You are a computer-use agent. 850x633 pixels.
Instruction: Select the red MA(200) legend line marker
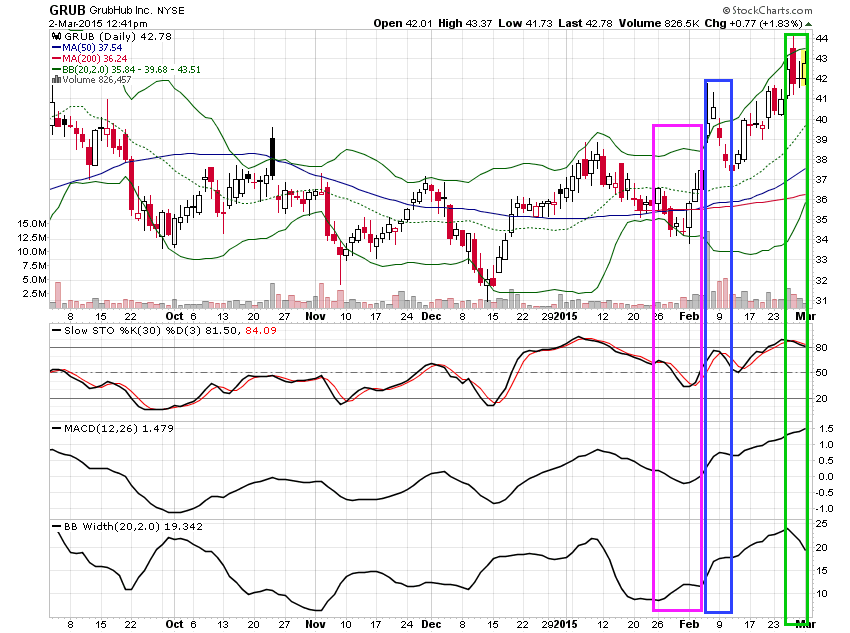(x=56, y=59)
